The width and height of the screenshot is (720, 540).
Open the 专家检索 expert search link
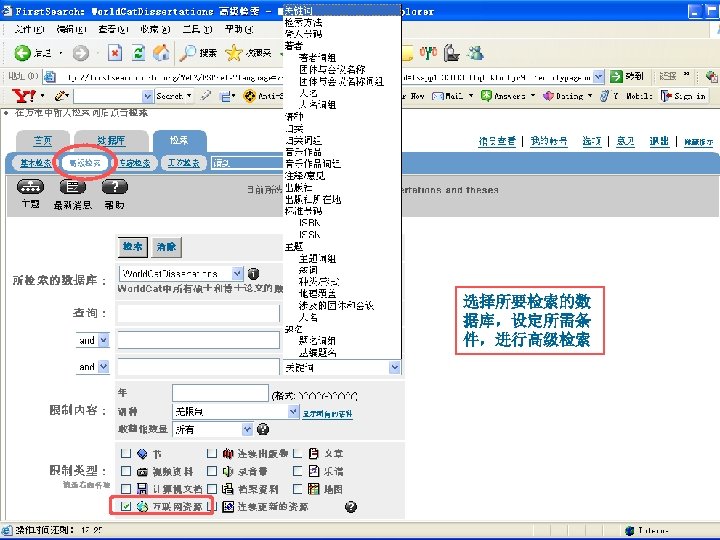coord(135,163)
